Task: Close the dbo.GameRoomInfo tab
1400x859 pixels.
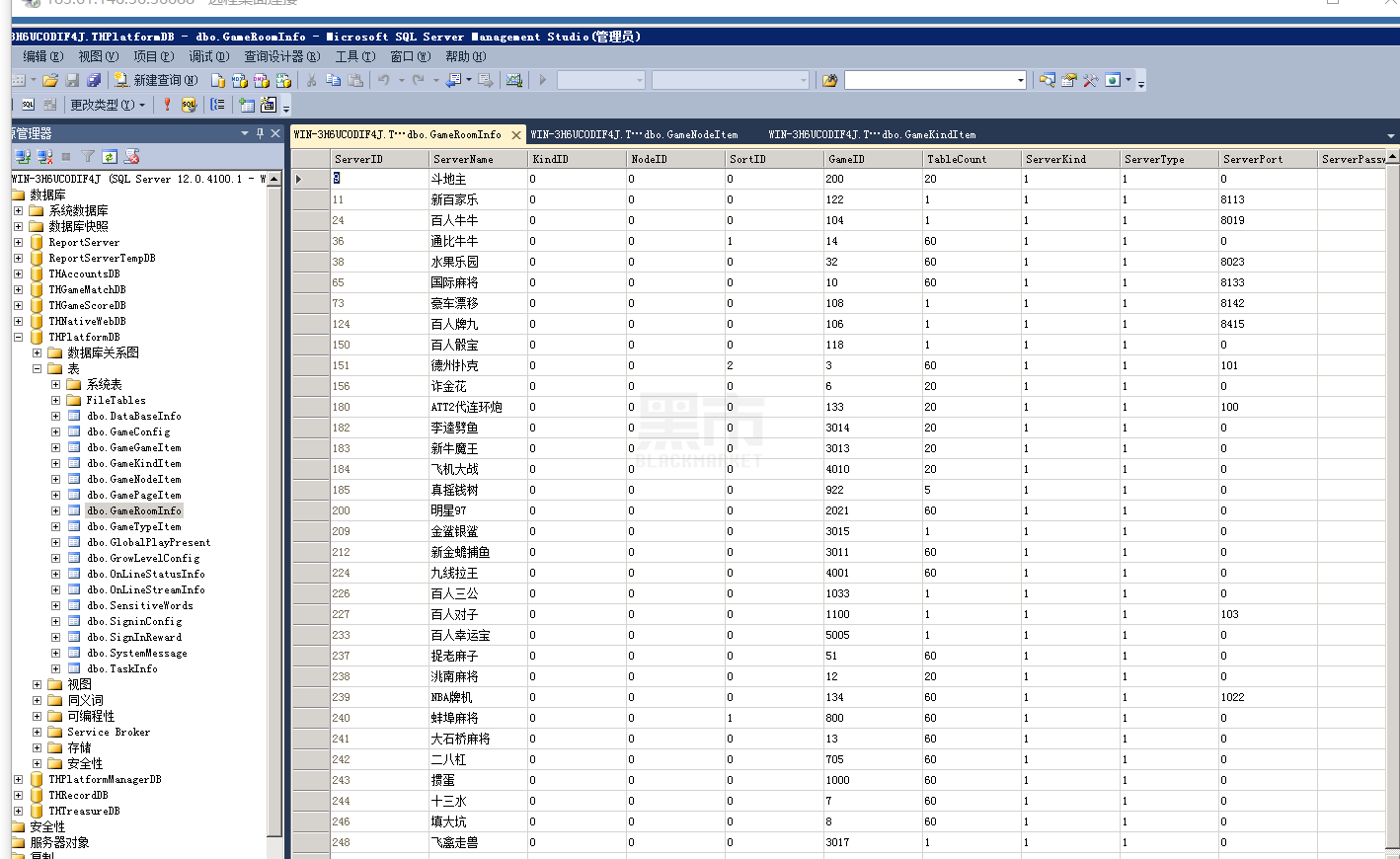Action: click(515, 135)
